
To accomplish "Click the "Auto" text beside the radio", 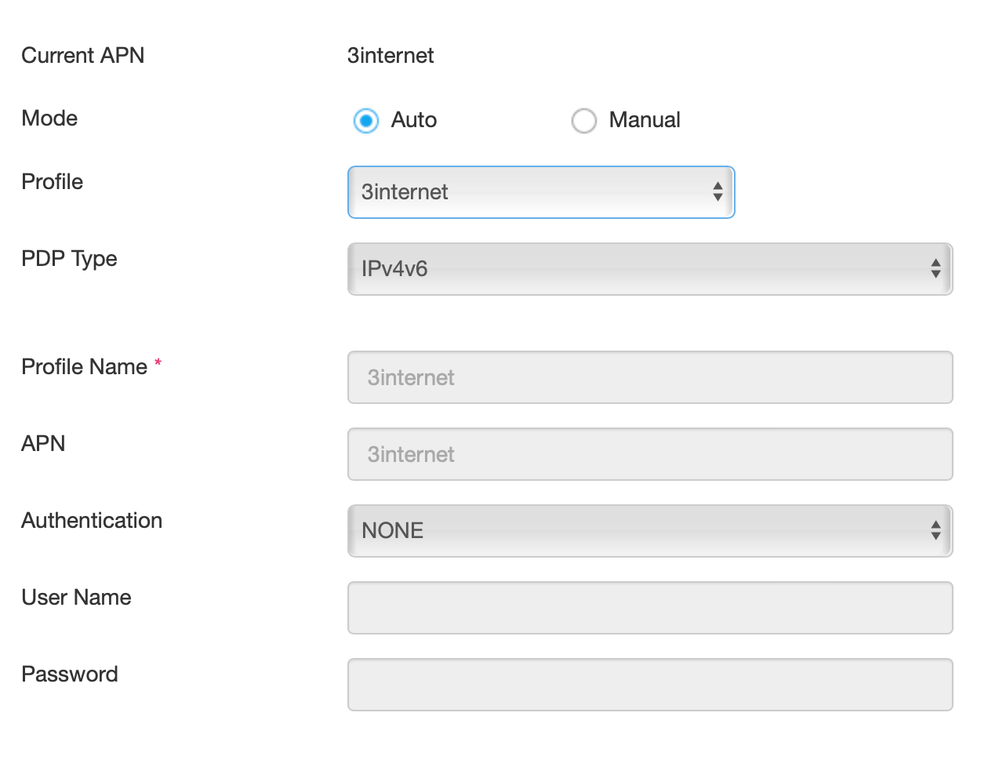I will coord(414,120).
